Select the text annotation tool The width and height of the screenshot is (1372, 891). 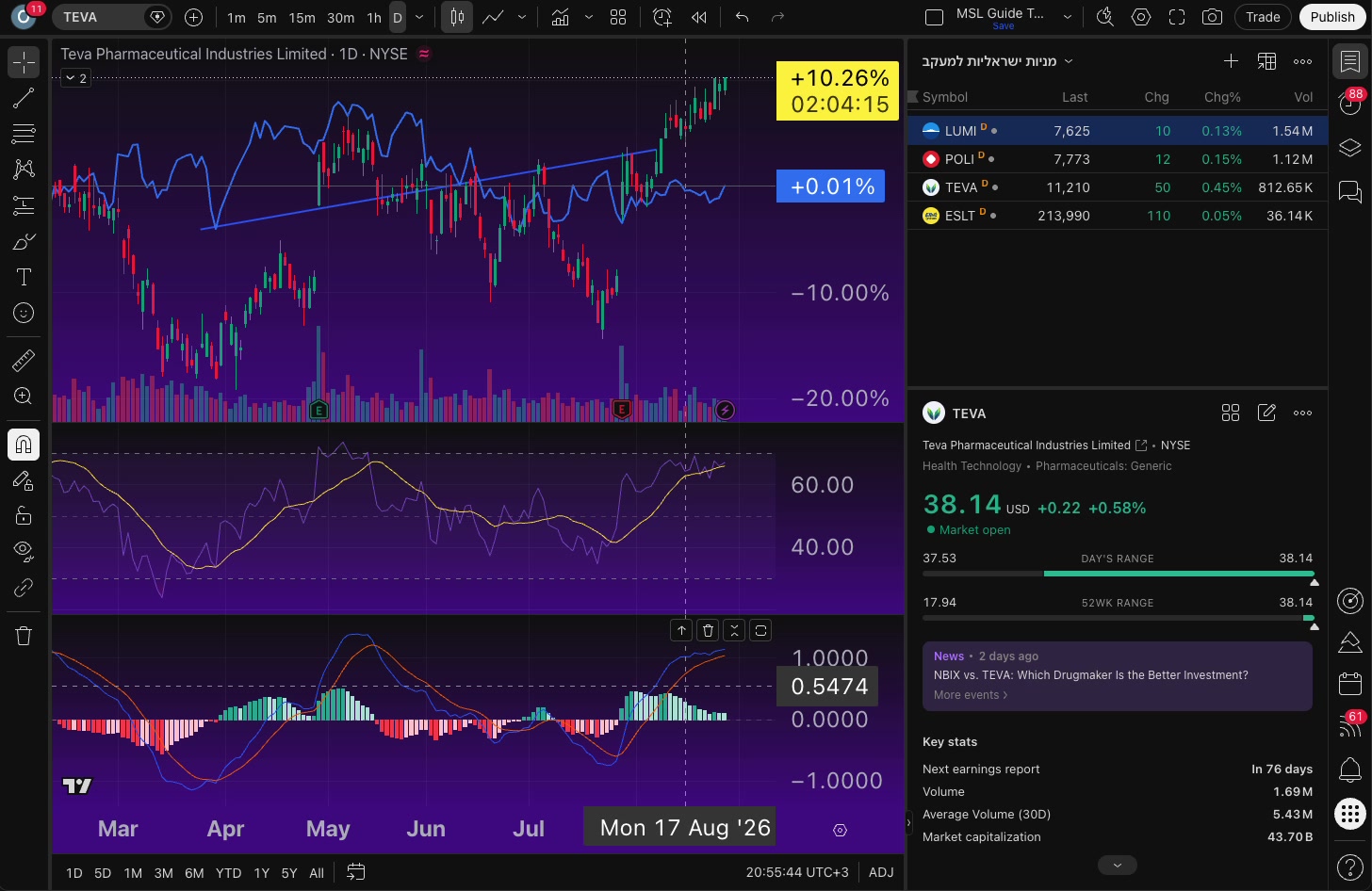[x=24, y=277]
